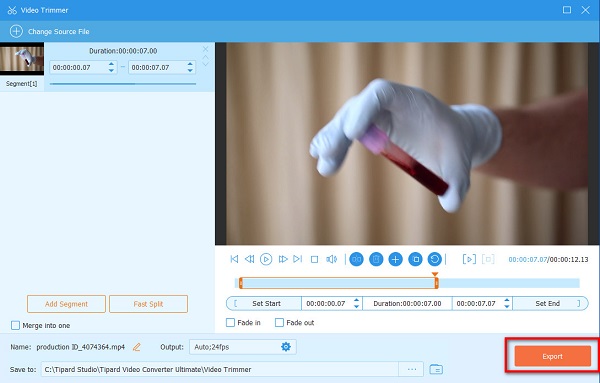
Task: Enable the Fade in checkbox
Action: click(x=230, y=323)
